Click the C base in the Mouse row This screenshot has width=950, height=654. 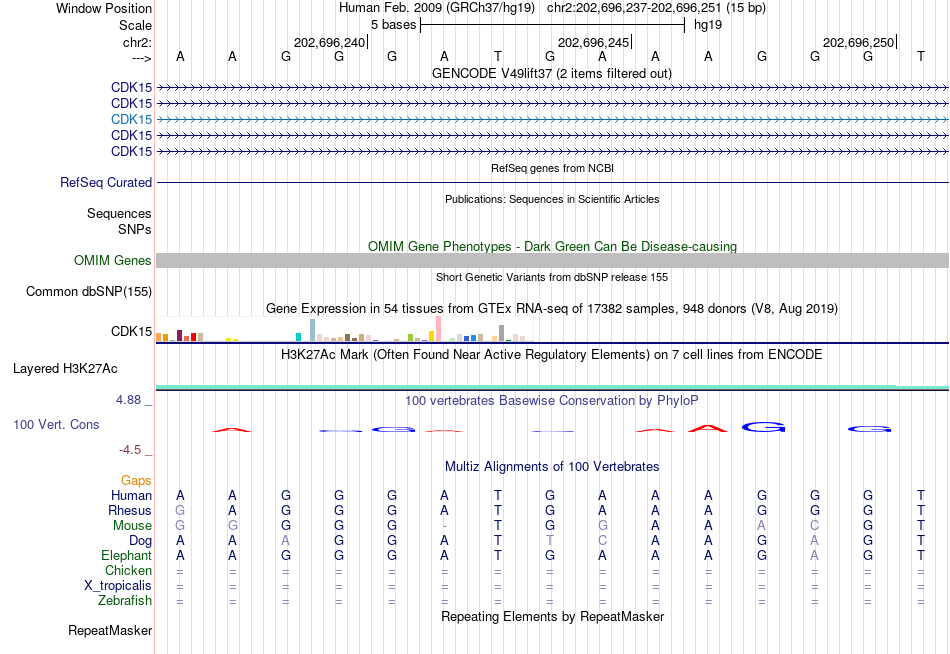pyautogui.click(x=814, y=526)
